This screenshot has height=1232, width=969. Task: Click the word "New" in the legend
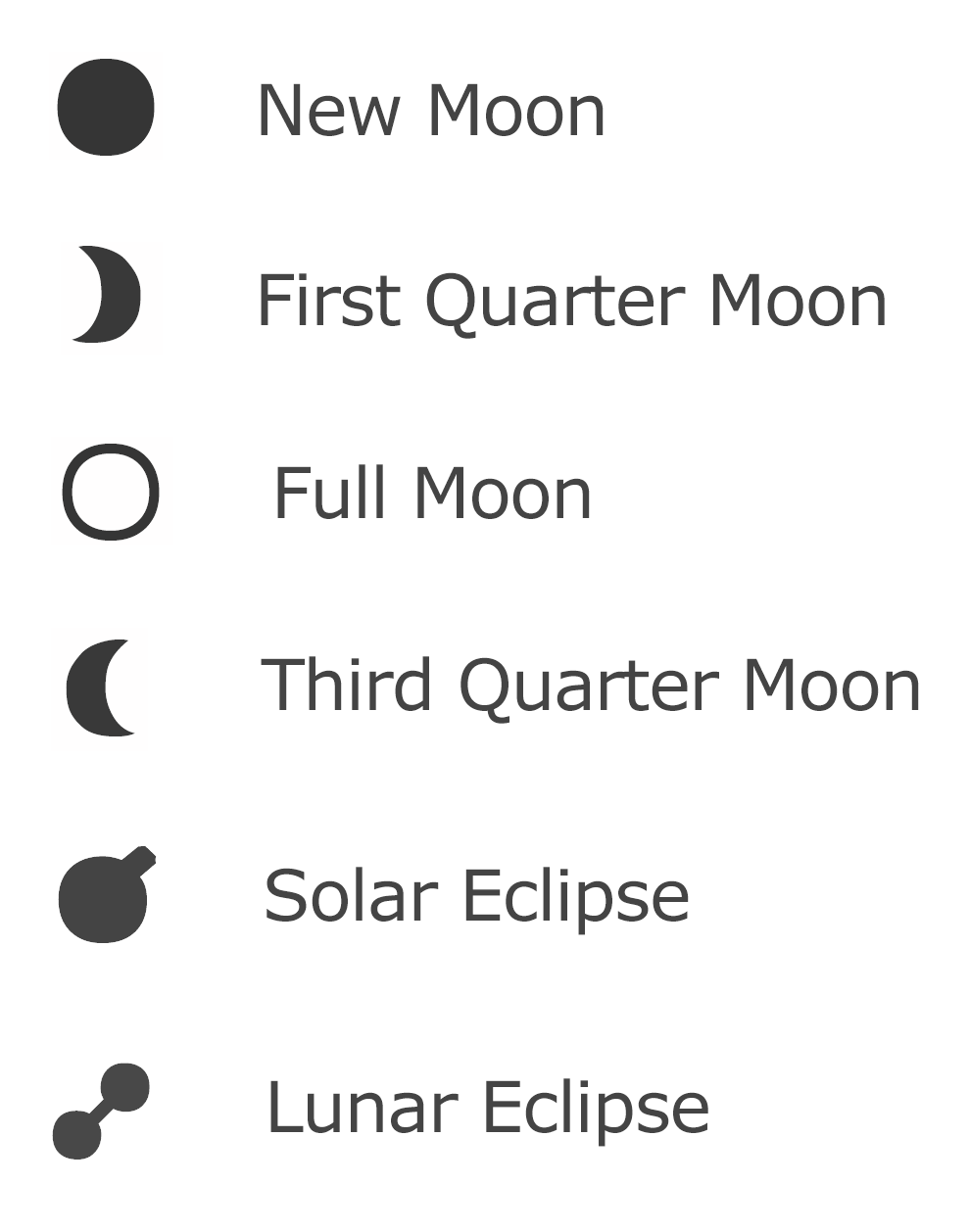(x=329, y=111)
